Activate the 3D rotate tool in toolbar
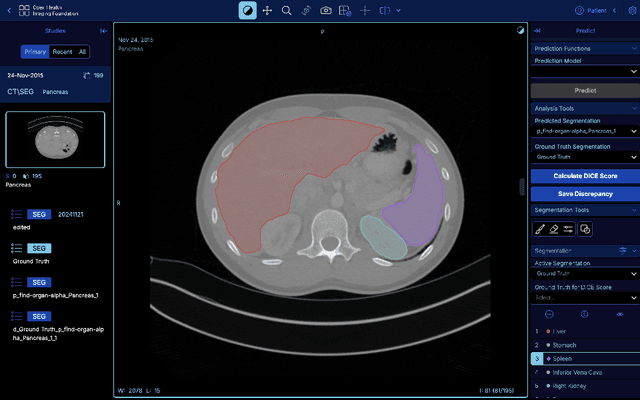Image resolution: width=640 pixels, height=400 pixels. [x=306, y=11]
